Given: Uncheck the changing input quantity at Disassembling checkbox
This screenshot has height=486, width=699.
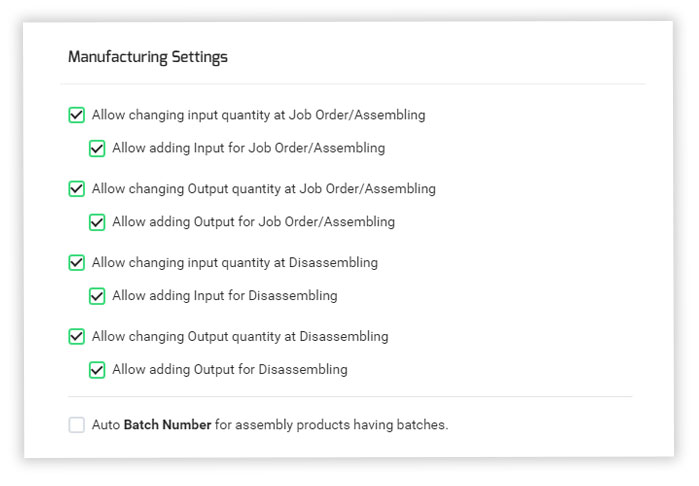Looking at the screenshot, I should pos(77,263).
